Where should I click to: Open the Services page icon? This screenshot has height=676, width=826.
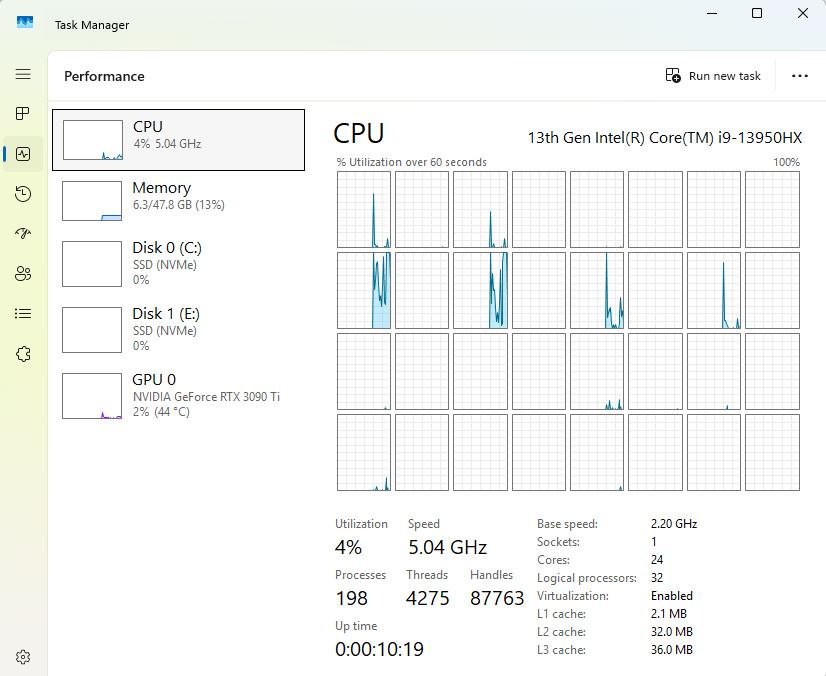pos(23,354)
